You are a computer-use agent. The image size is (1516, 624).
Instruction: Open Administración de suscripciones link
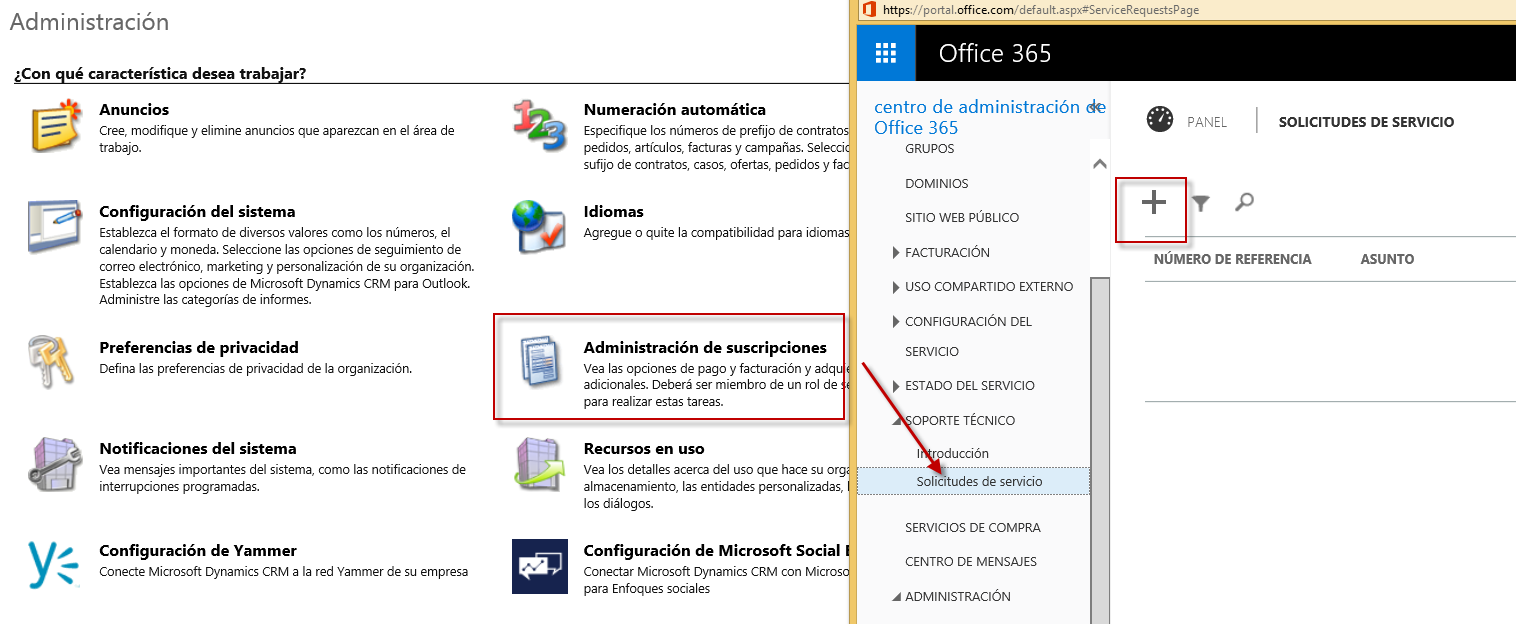coord(705,348)
